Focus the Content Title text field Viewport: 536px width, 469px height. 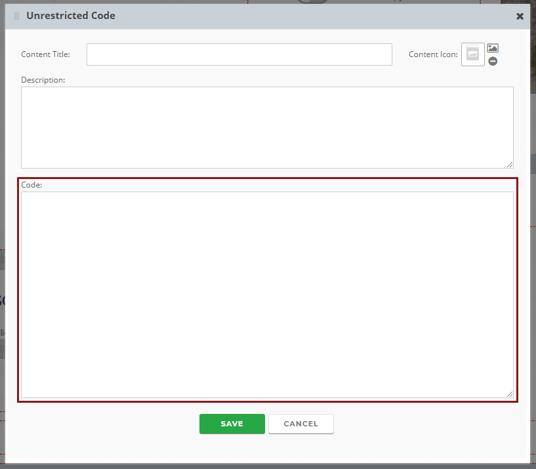pos(239,54)
